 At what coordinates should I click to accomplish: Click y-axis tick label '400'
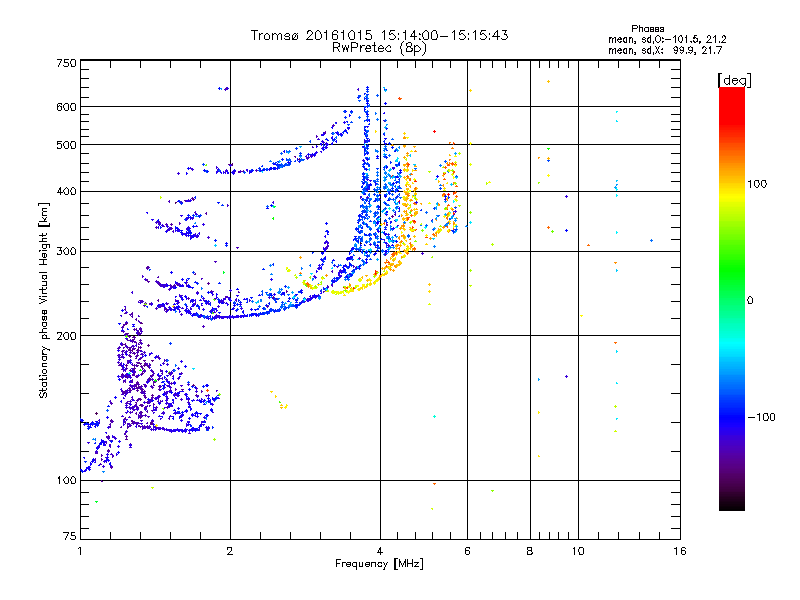click(66, 192)
